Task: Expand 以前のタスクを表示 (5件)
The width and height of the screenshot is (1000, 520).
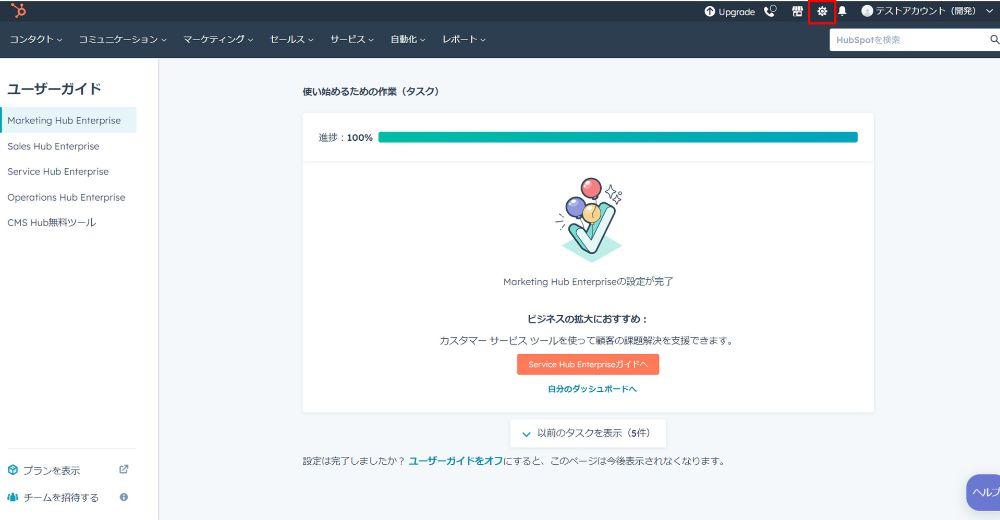Action: point(588,433)
